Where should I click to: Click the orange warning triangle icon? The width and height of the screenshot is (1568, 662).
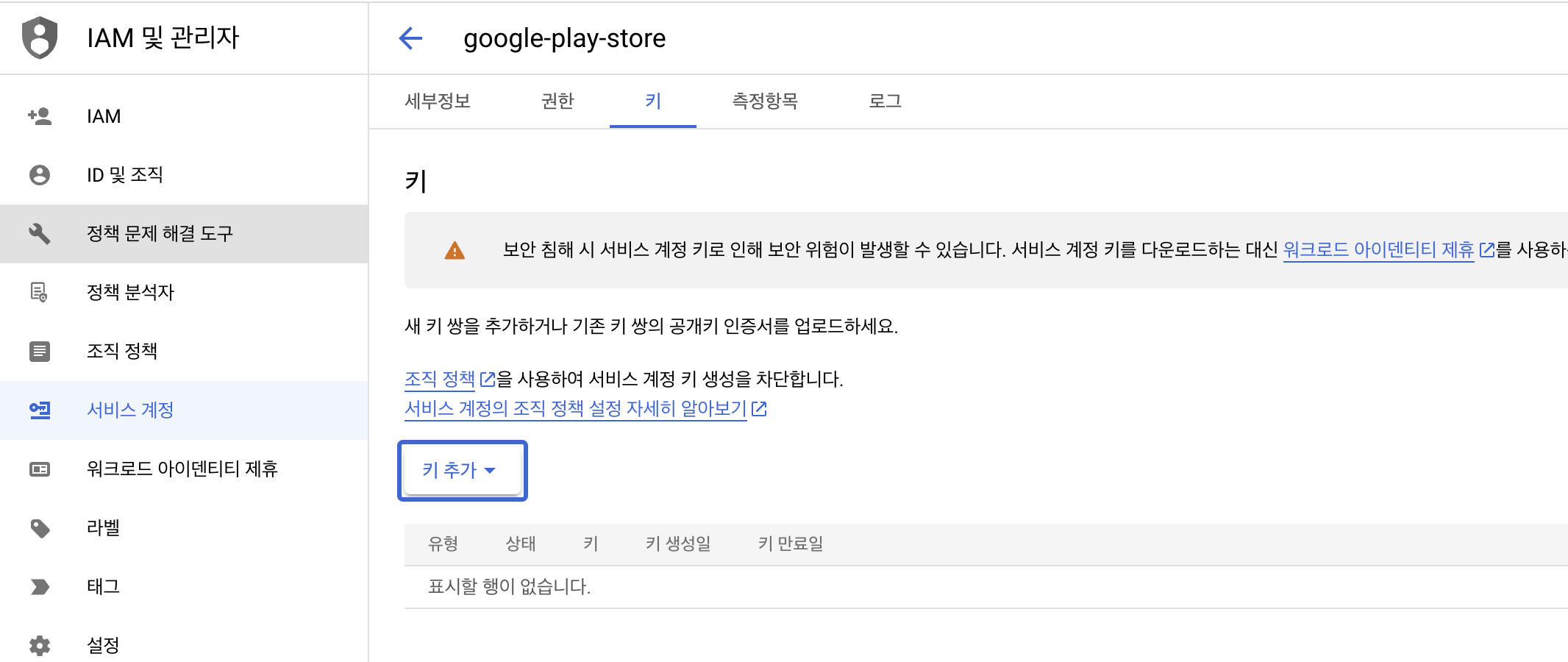[x=455, y=251]
